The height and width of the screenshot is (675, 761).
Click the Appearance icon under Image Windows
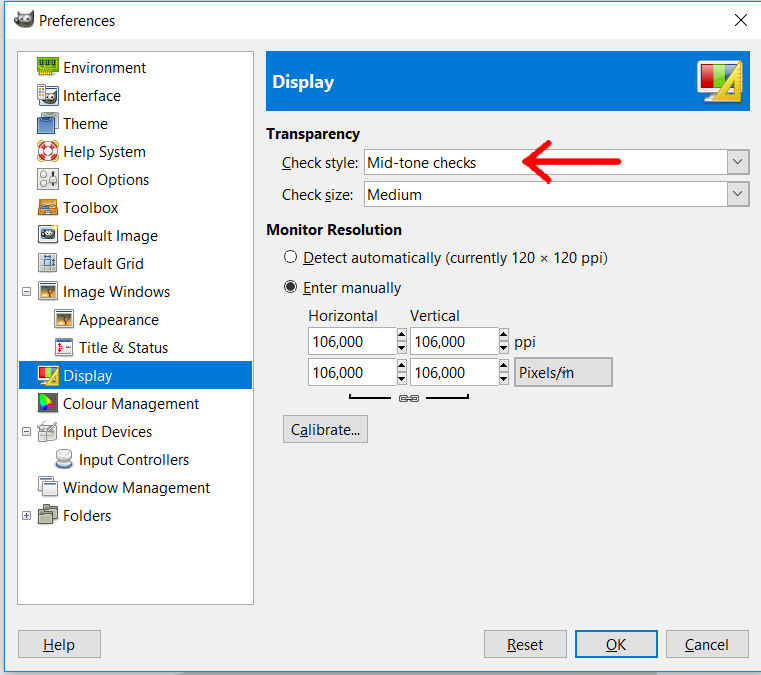(x=64, y=320)
